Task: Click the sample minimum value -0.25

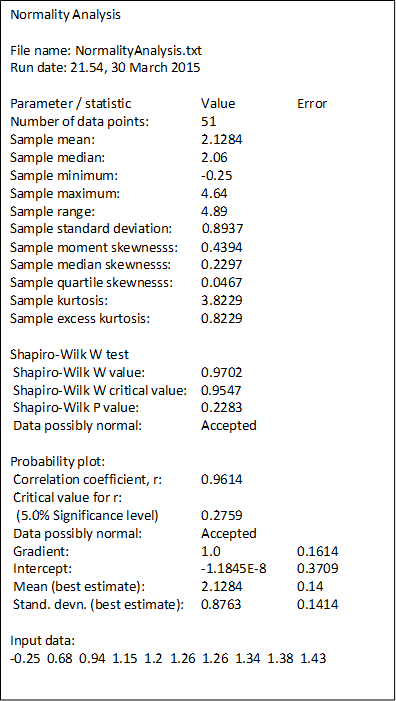Action: [x=216, y=175]
